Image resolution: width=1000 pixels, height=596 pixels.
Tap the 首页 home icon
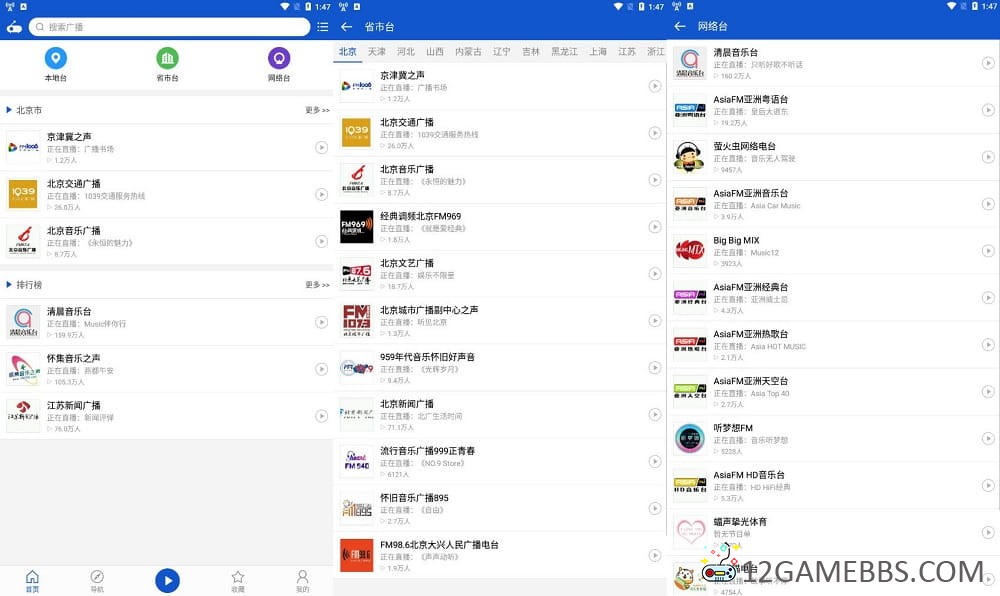32,578
